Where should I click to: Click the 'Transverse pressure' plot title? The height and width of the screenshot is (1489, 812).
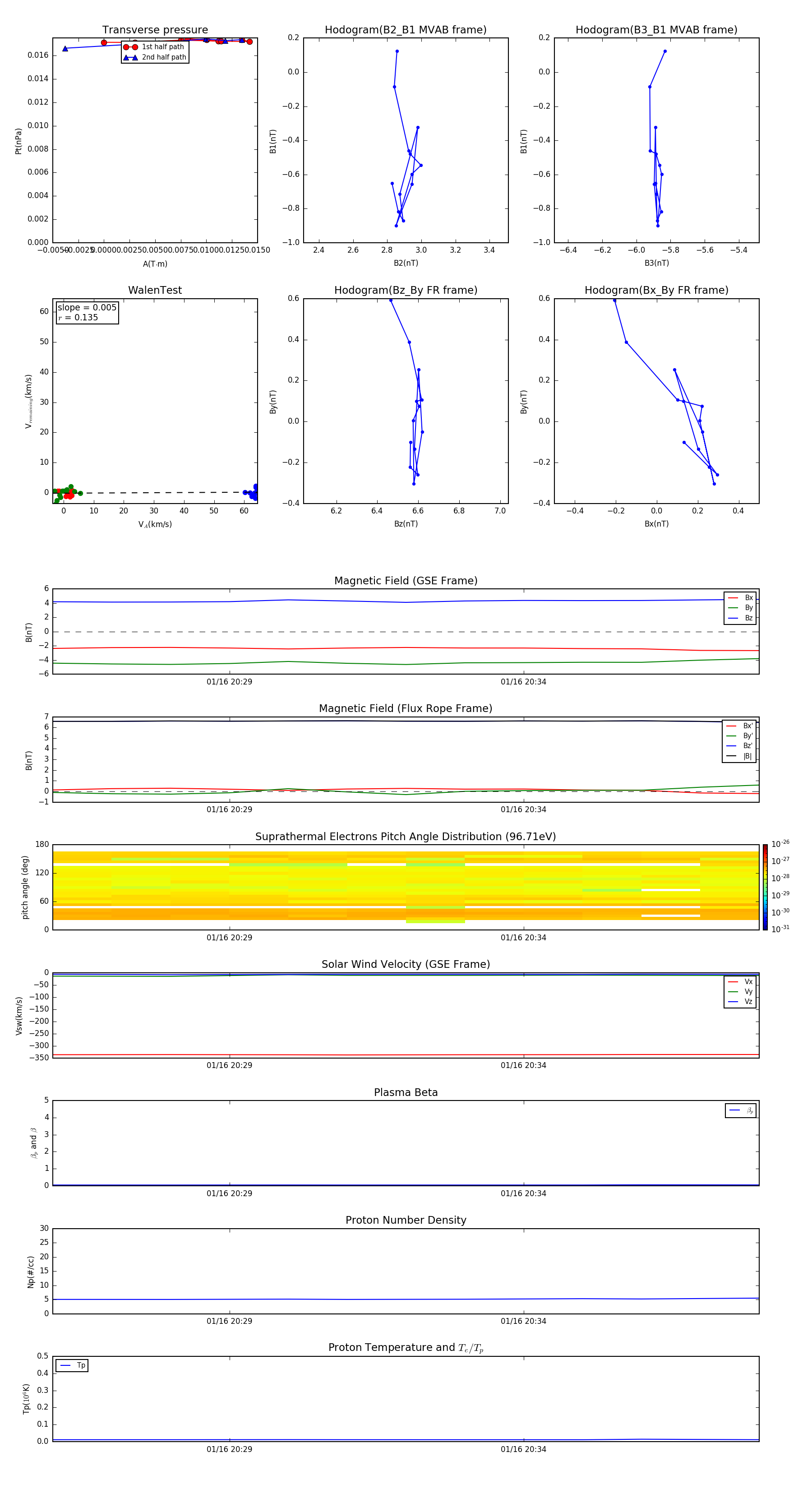[155, 30]
